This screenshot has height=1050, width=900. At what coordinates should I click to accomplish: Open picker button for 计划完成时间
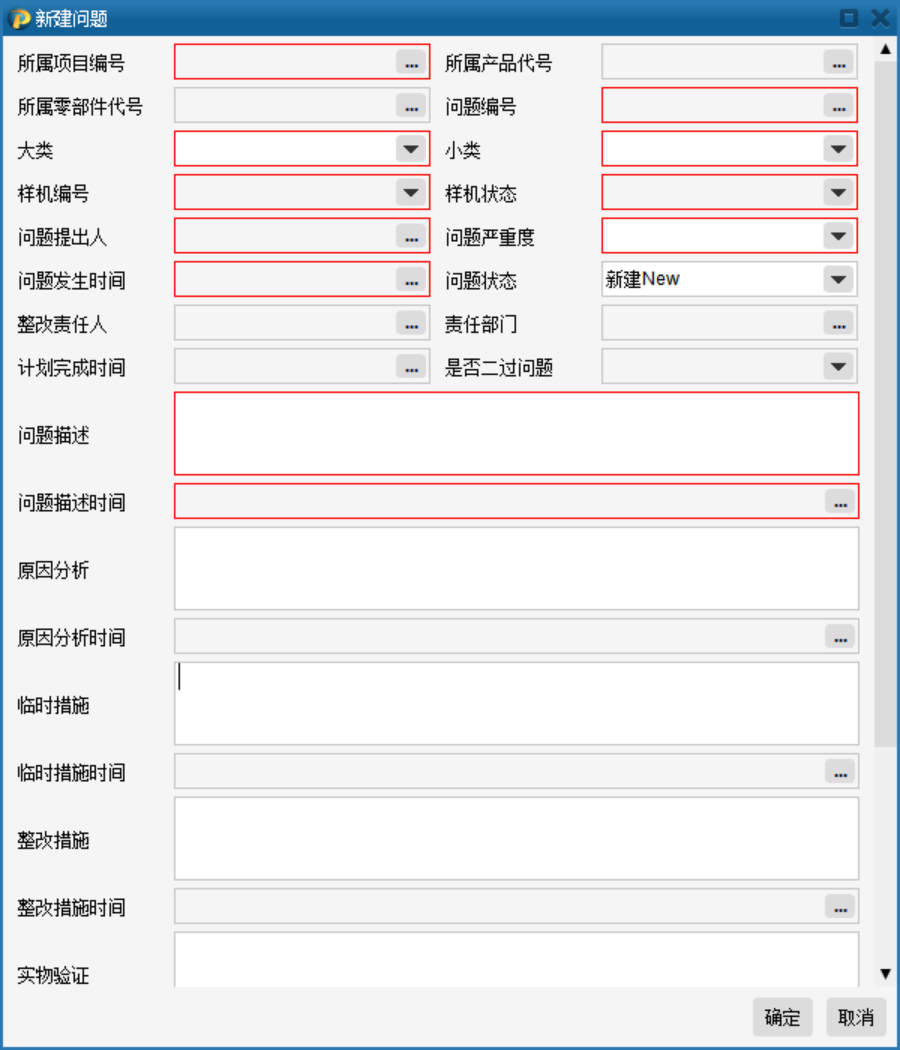tap(411, 366)
